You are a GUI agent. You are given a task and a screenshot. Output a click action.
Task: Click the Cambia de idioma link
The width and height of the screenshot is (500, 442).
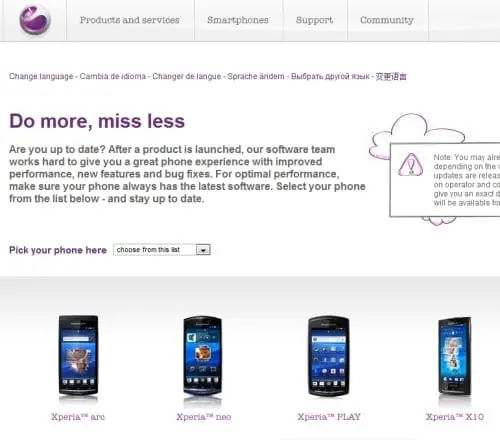(x=113, y=76)
